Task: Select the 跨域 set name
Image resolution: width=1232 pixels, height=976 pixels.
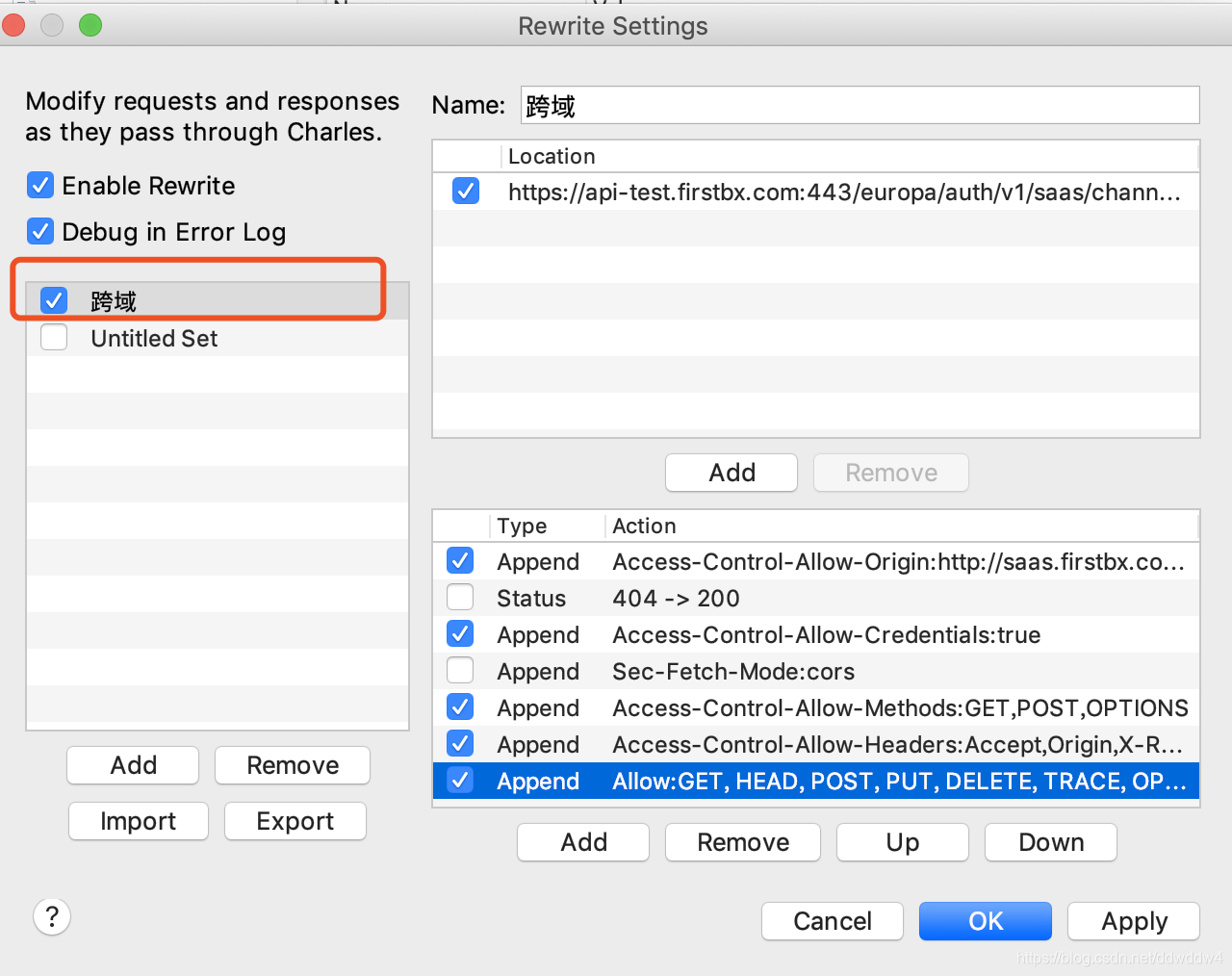Action: (x=114, y=301)
